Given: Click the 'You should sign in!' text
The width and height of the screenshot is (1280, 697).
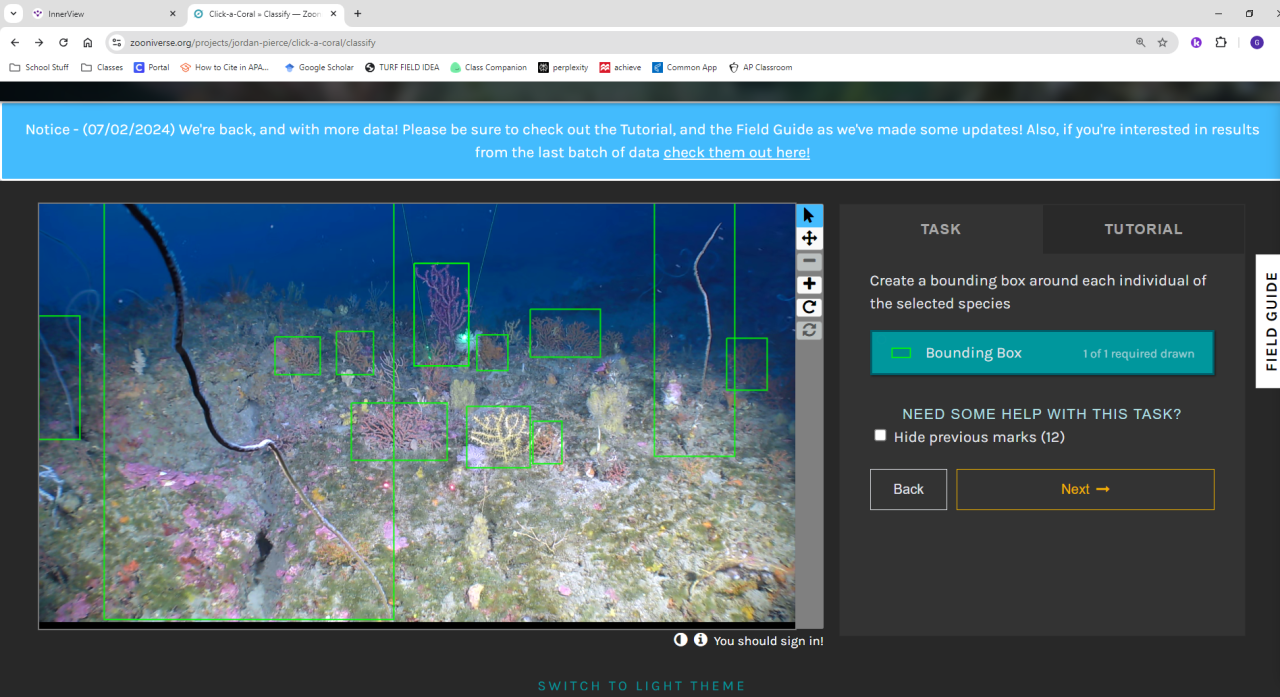Looking at the screenshot, I should tap(768, 641).
